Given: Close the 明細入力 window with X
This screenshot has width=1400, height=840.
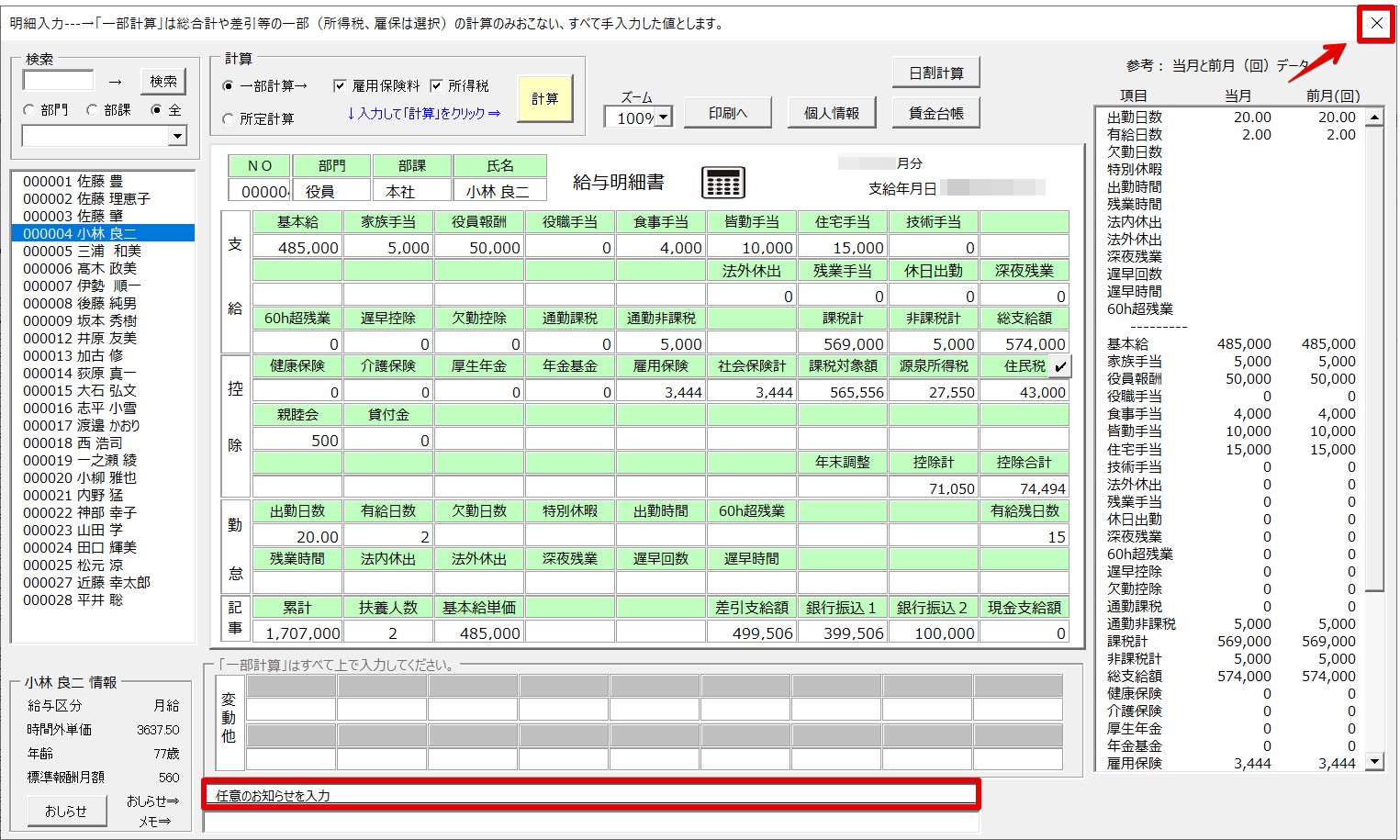Looking at the screenshot, I should (x=1376, y=24).
